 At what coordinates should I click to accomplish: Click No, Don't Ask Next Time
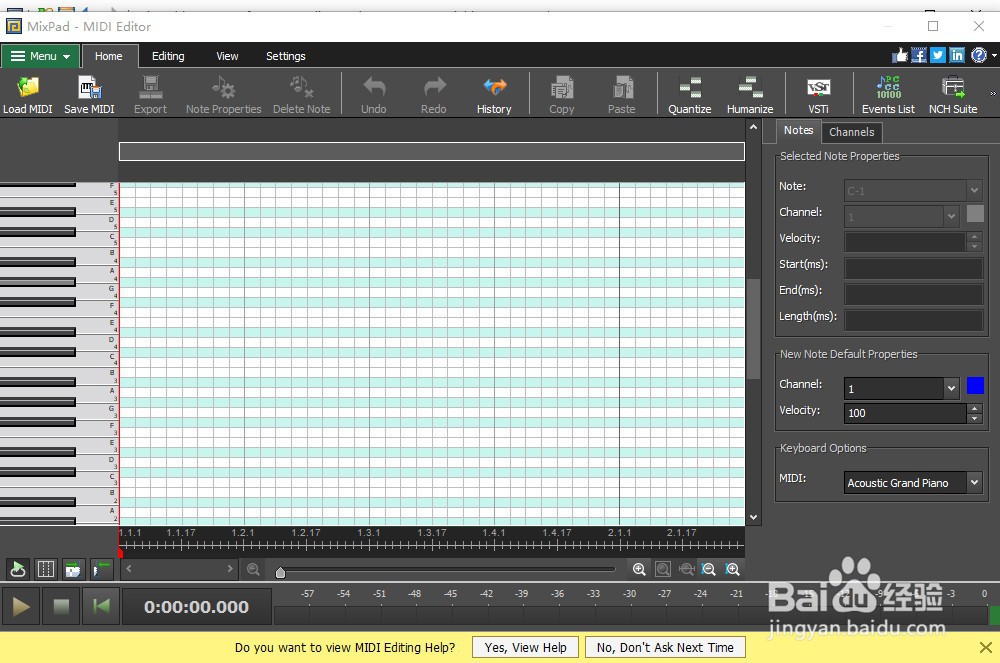pos(665,647)
